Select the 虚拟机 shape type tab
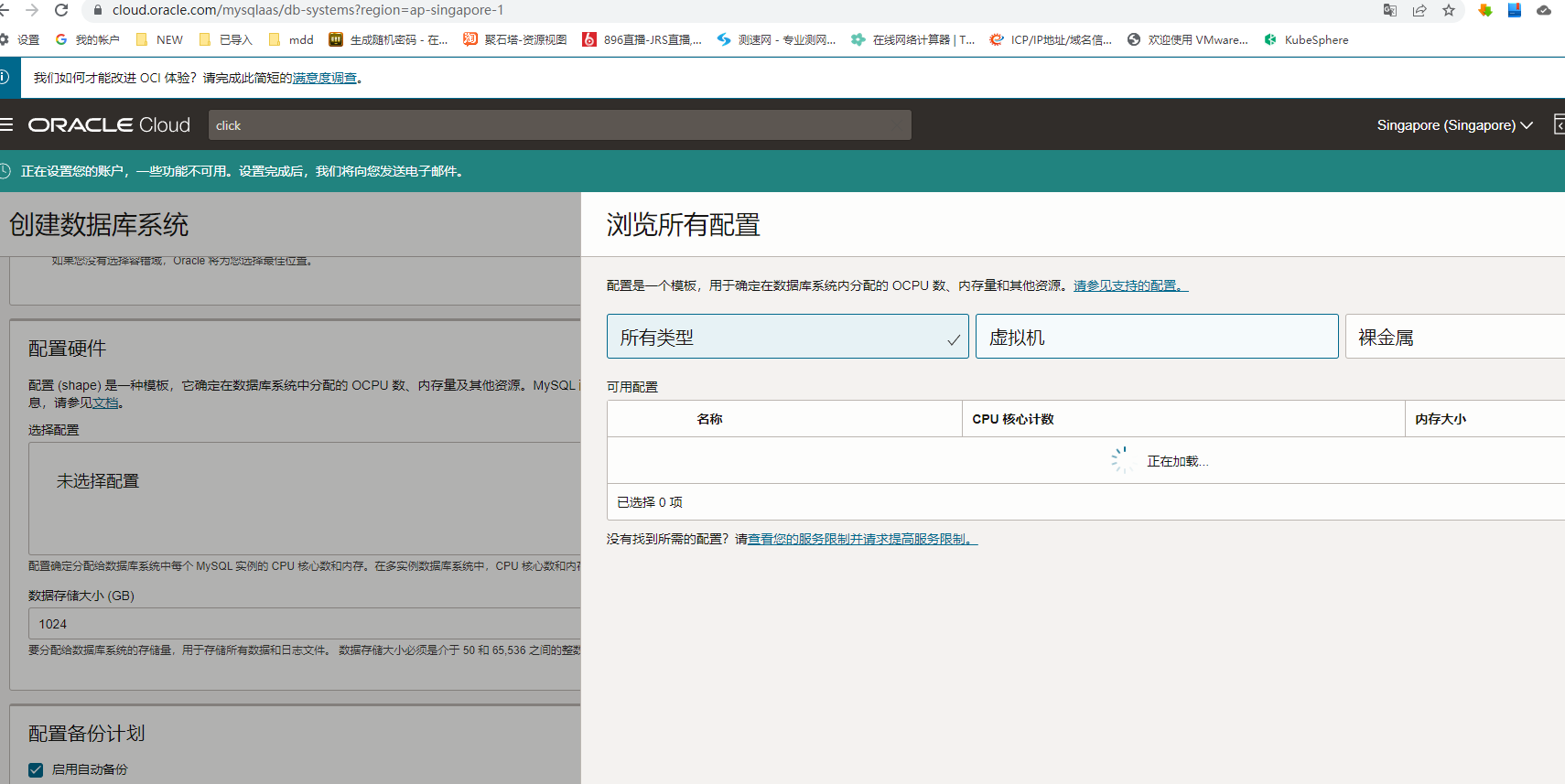This screenshot has width=1565, height=784. point(1156,337)
